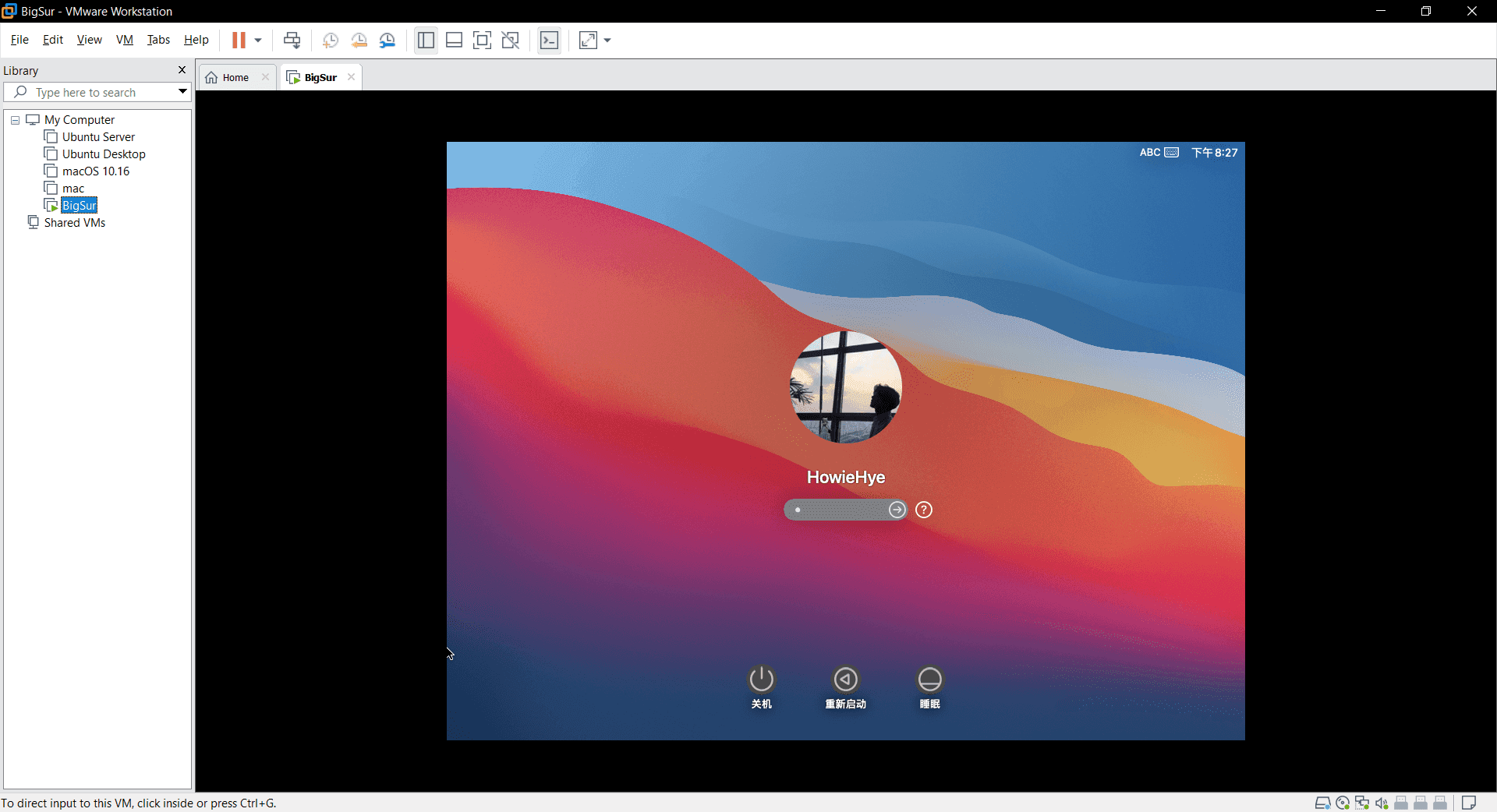1497x812 pixels.
Task: Open the Help menu
Action: [196, 40]
